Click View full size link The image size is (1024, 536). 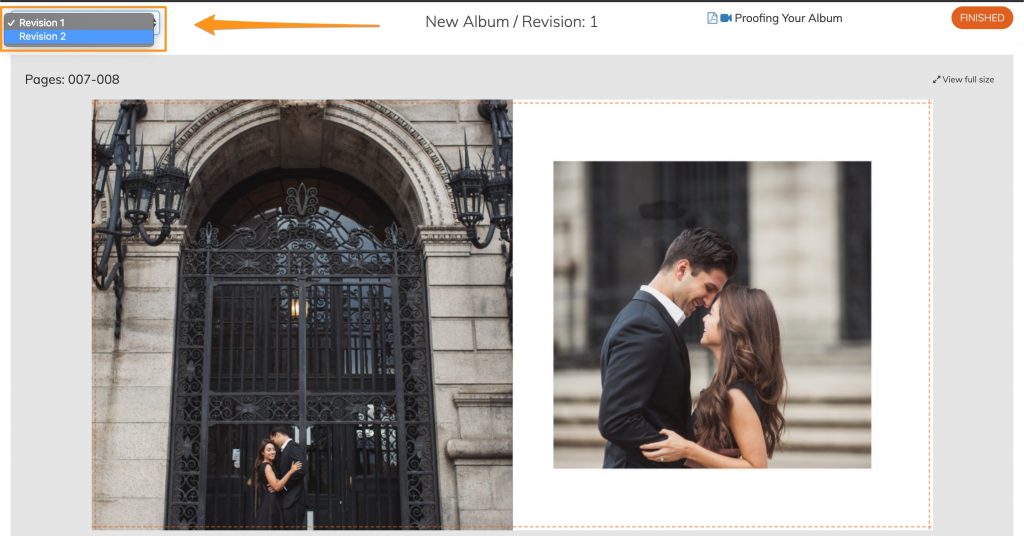coord(968,80)
